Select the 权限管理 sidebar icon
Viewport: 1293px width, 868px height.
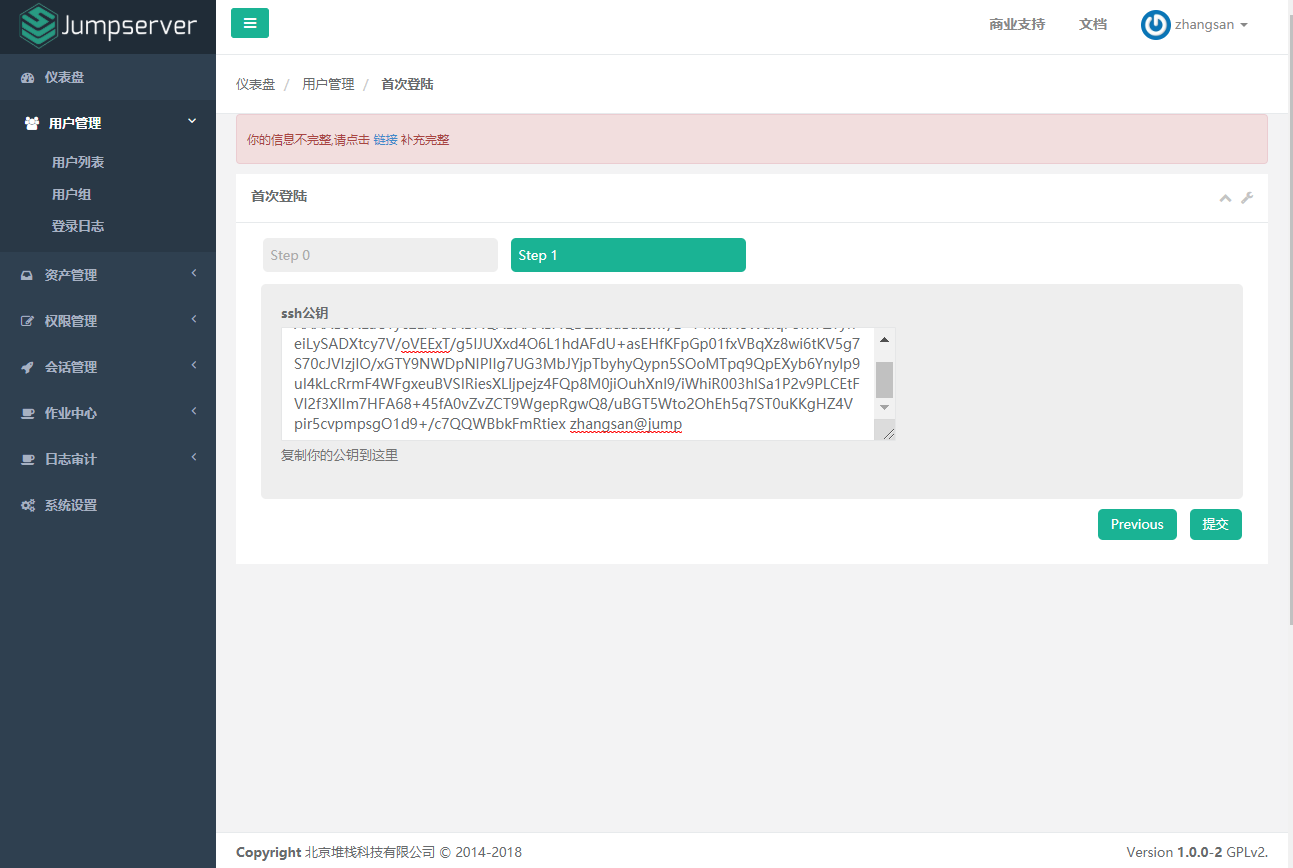[x=25, y=320]
